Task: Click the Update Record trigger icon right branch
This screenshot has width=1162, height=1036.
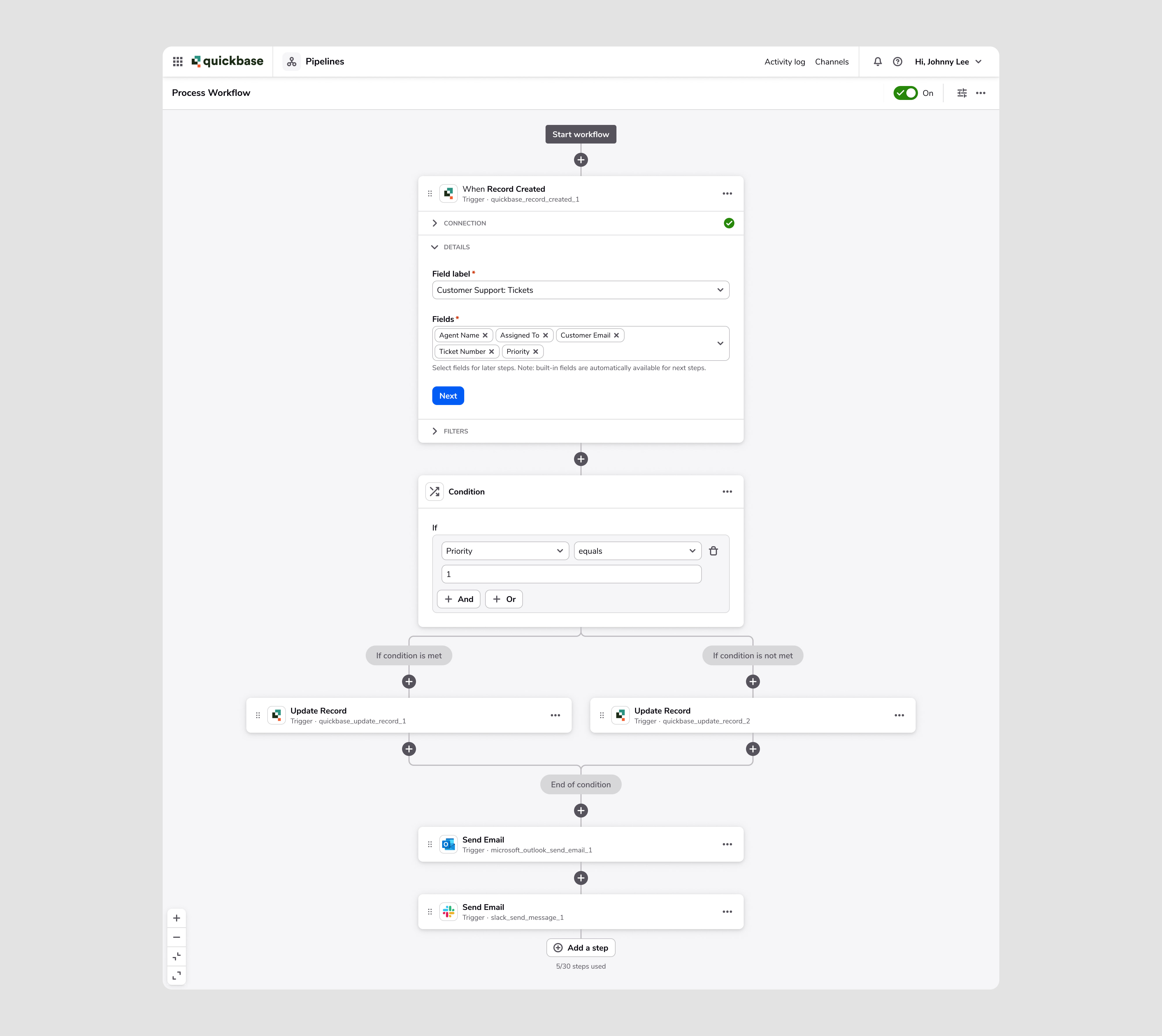Action: pyautogui.click(x=621, y=715)
